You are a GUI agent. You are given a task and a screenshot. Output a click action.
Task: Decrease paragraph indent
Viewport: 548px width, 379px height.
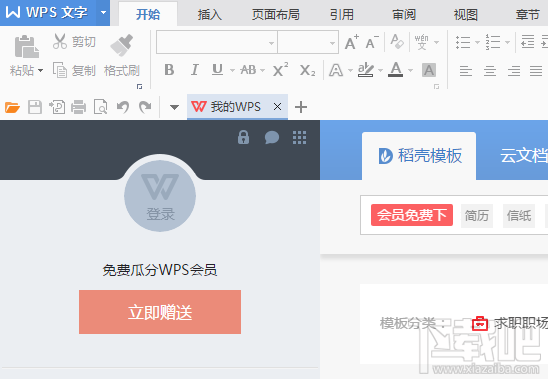(x=527, y=42)
